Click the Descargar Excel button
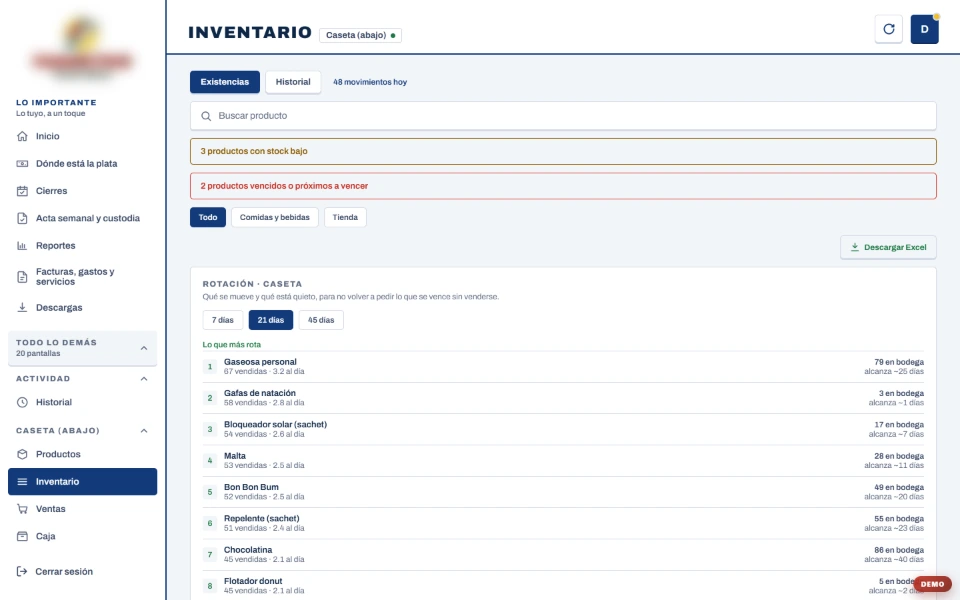This screenshot has height=600, width=960. (x=888, y=247)
